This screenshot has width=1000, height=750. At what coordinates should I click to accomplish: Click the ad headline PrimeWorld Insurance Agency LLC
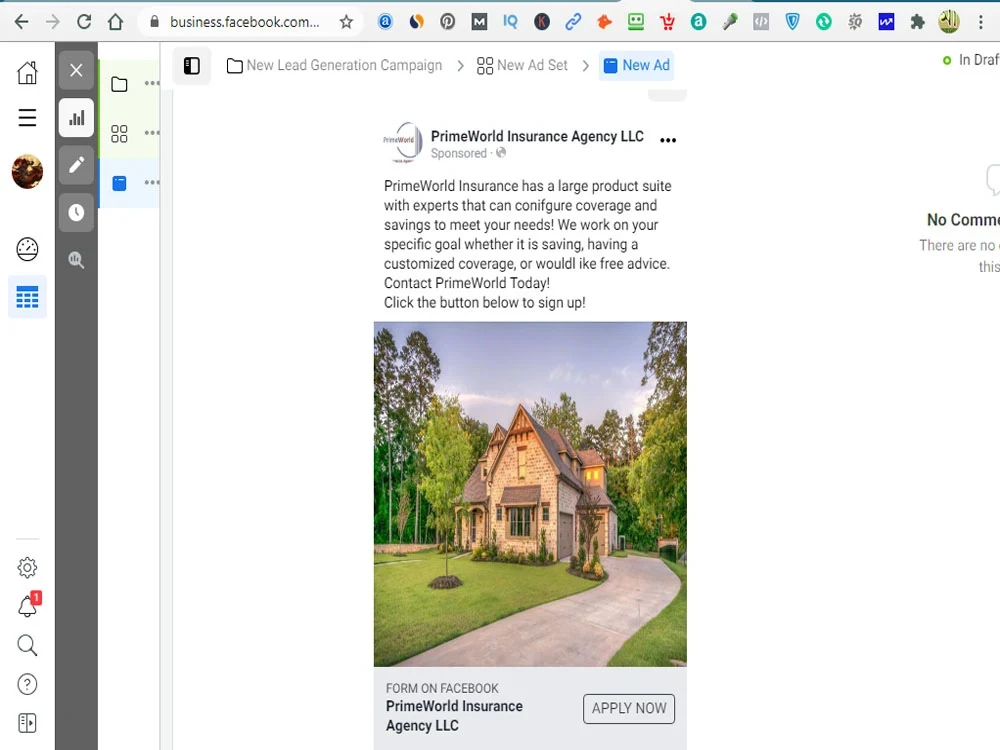pyautogui.click(x=454, y=716)
